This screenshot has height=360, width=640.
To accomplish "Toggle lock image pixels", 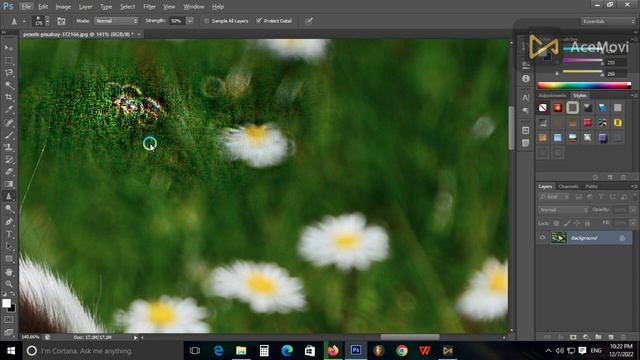I will (x=567, y=223).
